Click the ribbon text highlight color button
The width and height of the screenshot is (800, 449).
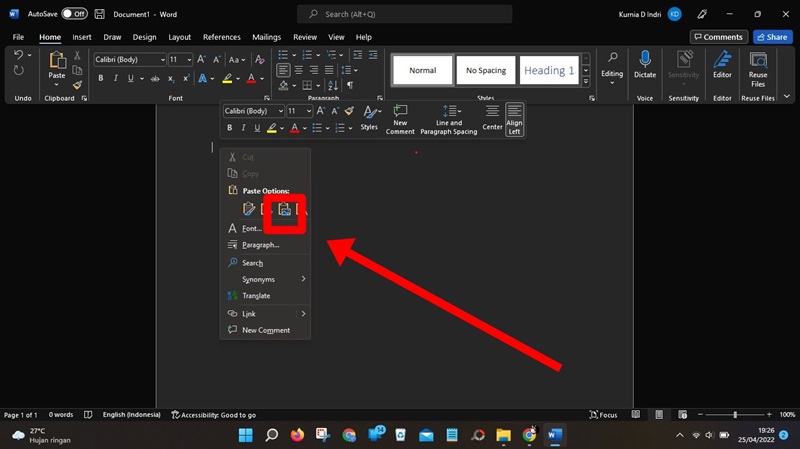pyautogui.click(x=227, y=78)
